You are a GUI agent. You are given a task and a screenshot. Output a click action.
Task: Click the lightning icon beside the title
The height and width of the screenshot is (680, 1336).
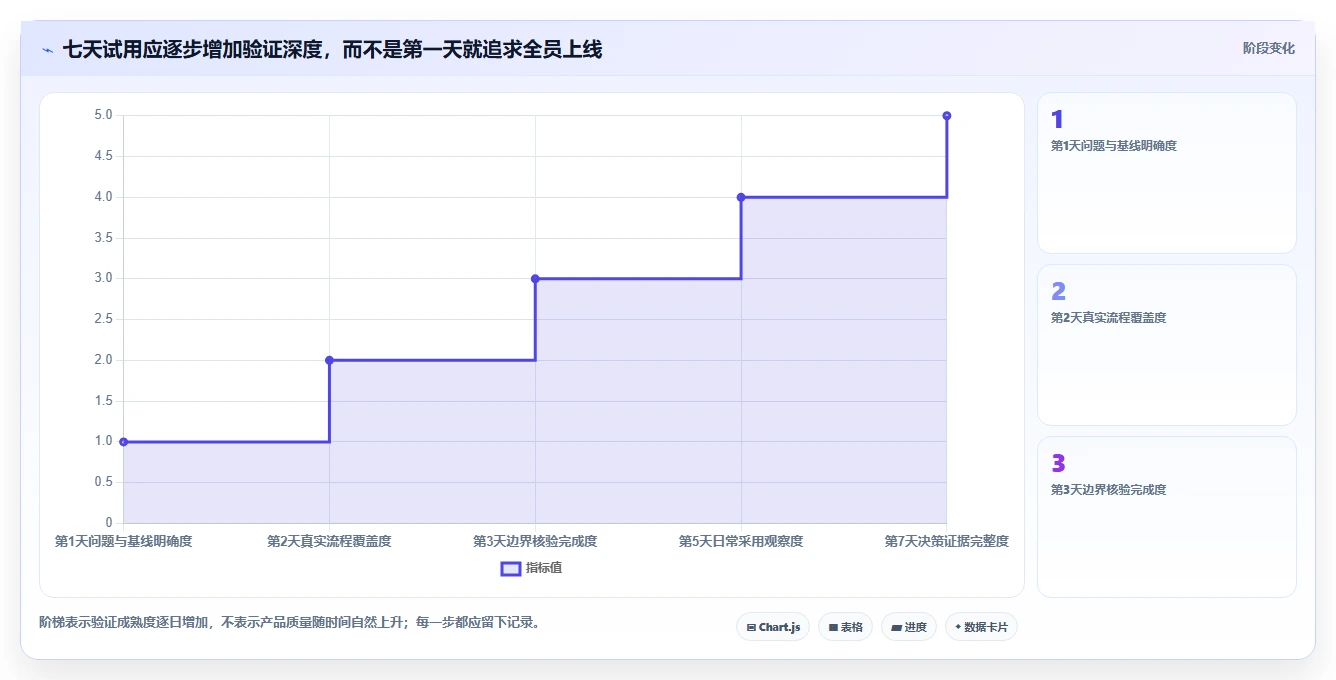(x=47, y=49)
